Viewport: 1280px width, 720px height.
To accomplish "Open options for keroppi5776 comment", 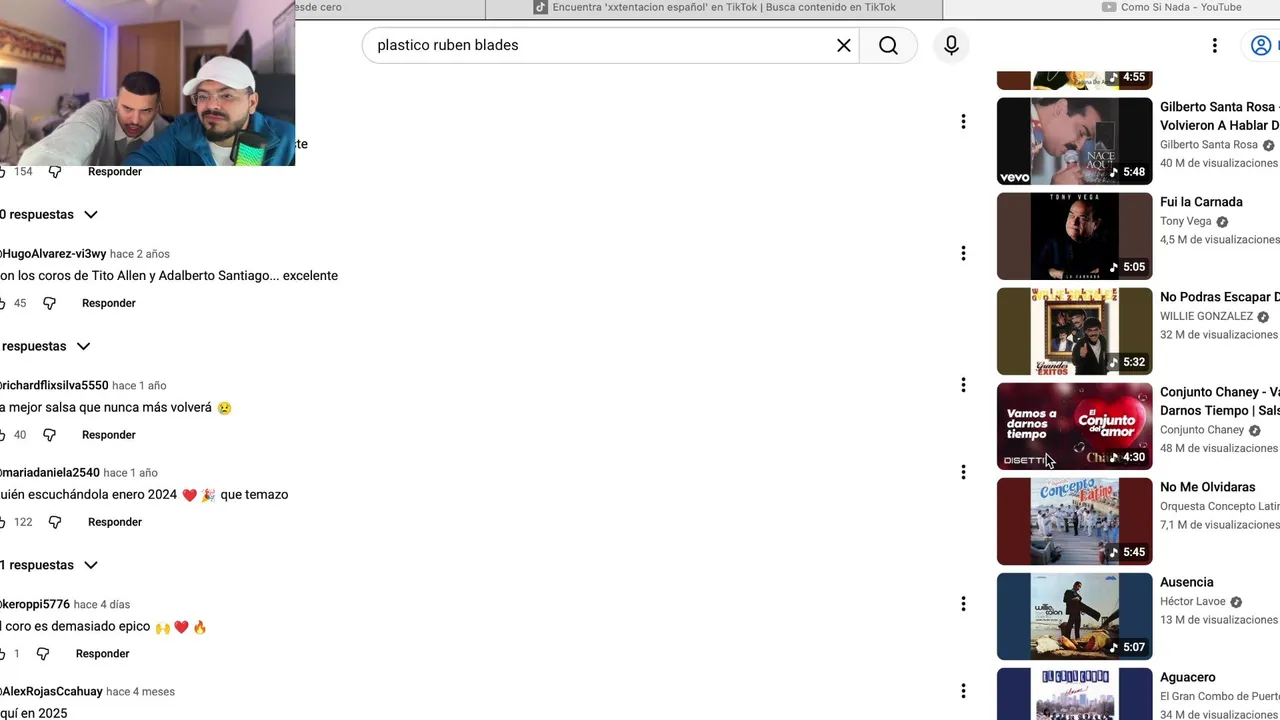I will pyautogui.click(x=963, y=604).
